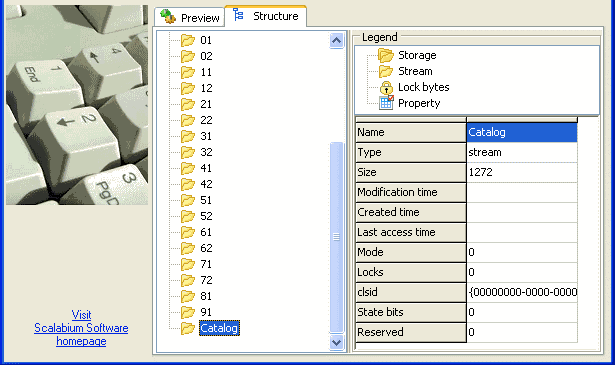The width and height of the screenshot is (615, 365).
Task: Click folder icon next to 81
Action: [x=188, y=296]
